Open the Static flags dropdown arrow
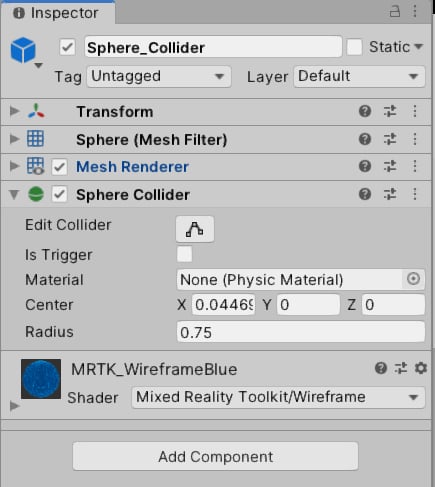The width and height of the screenshot is (435, 487). coord(419,46)
